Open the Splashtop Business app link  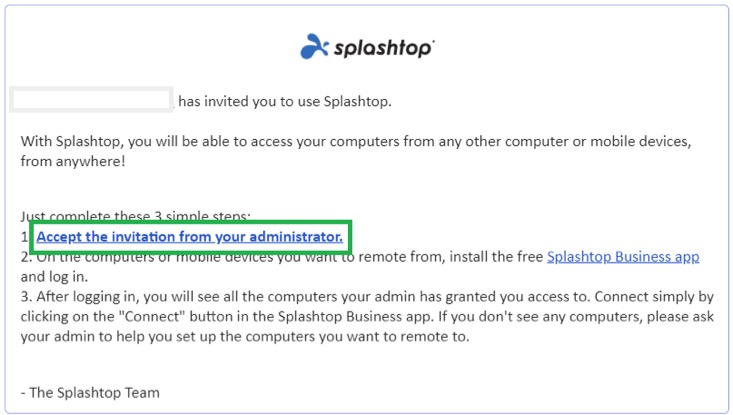[x=623, y=257]
